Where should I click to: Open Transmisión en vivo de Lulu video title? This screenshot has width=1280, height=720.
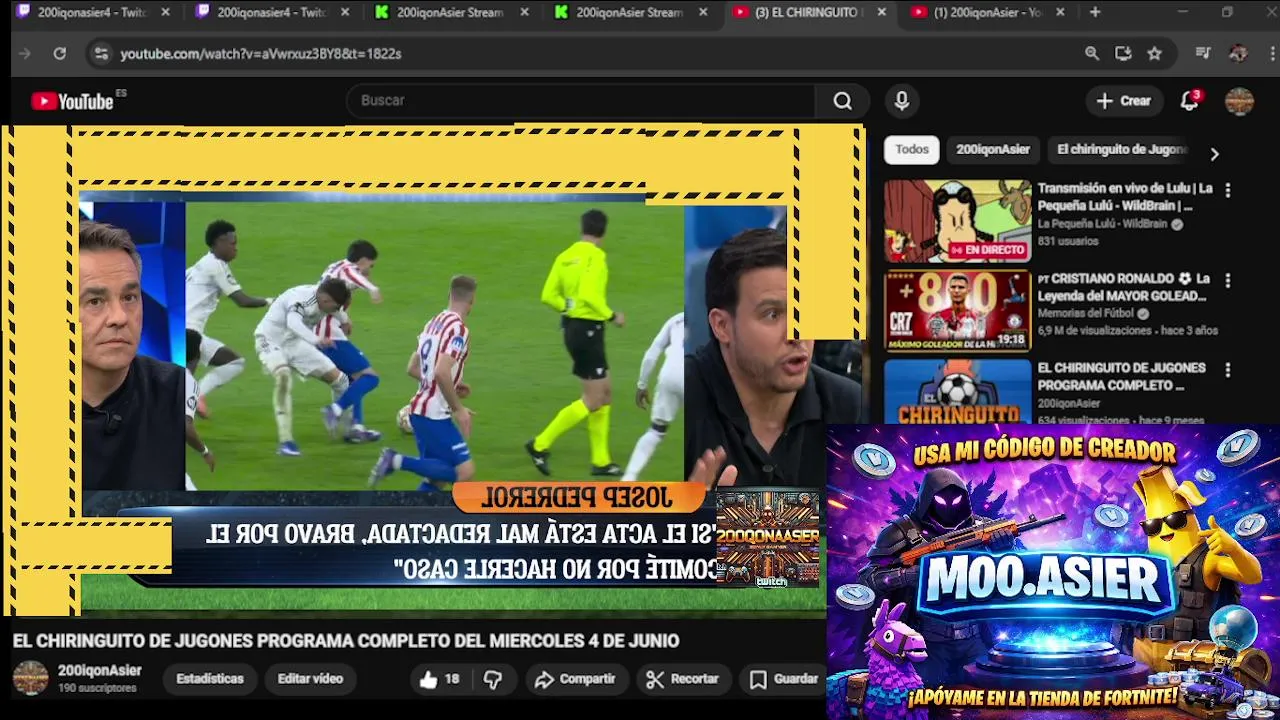(x=1125, y=197)
